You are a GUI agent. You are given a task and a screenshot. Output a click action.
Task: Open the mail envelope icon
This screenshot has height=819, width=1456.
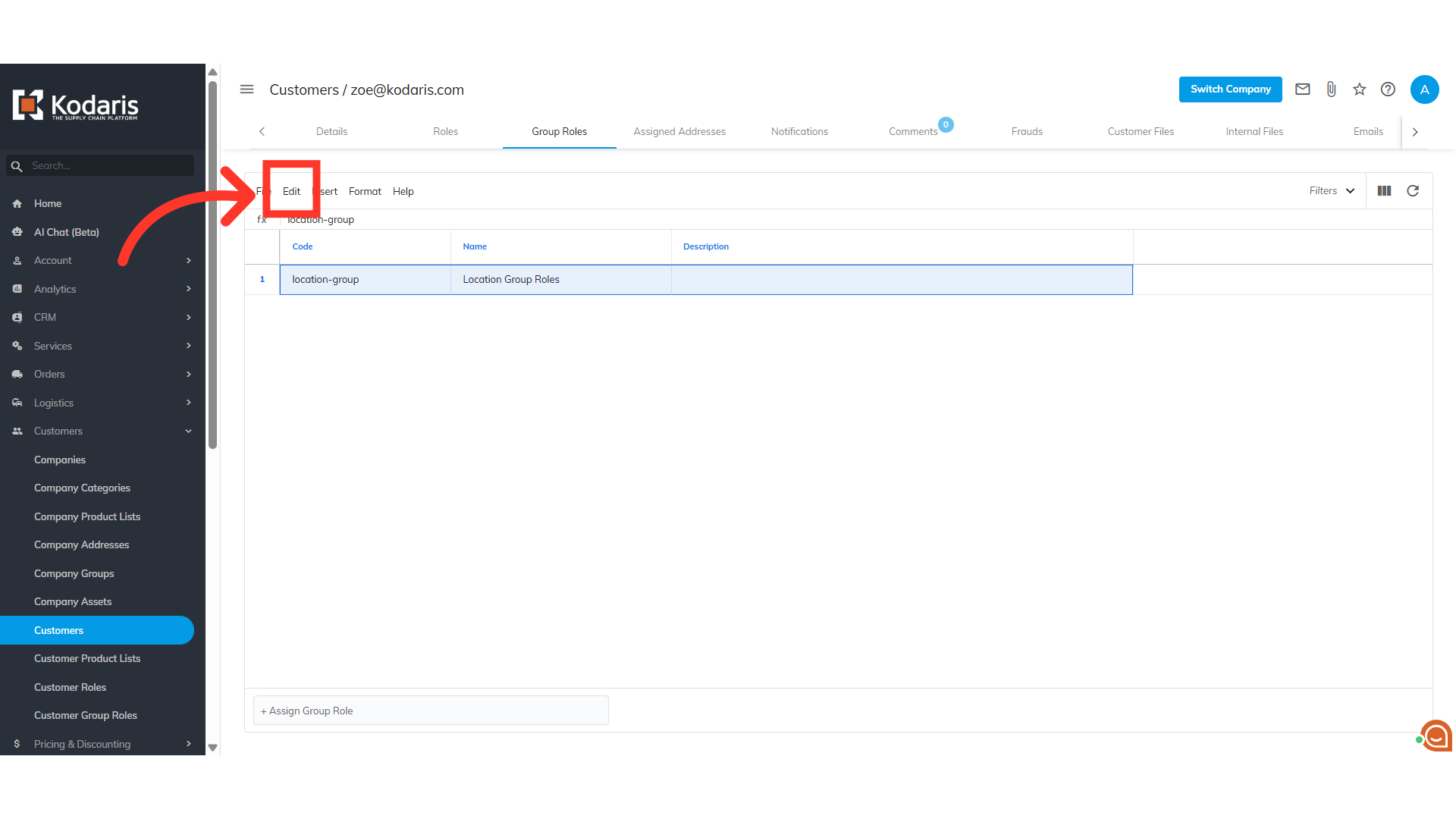pos(1302,89)
